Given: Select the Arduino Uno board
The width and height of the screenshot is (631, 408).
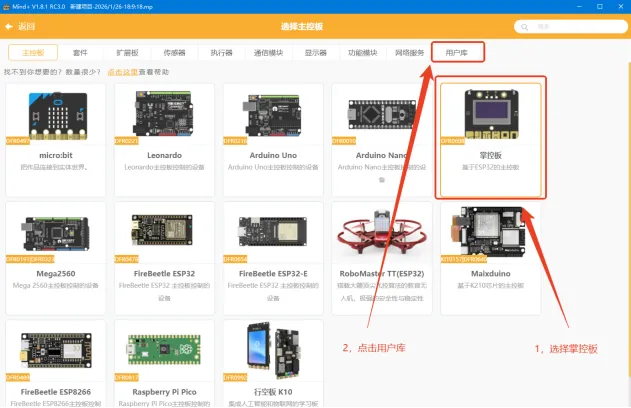Looking at the screenshot, I should click(273, 140).
